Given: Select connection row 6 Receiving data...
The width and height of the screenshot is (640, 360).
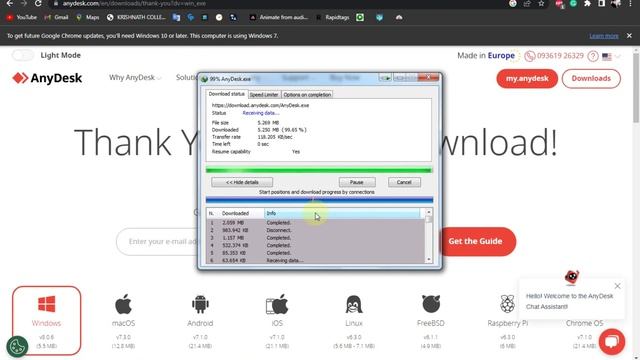Looking at the screenshot, I should coord(316,260).
